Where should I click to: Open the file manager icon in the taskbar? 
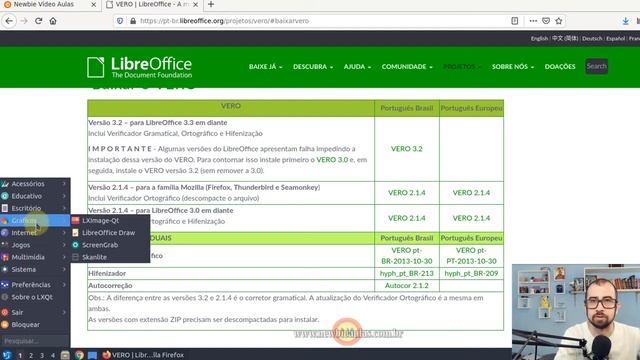pos(65,355)
